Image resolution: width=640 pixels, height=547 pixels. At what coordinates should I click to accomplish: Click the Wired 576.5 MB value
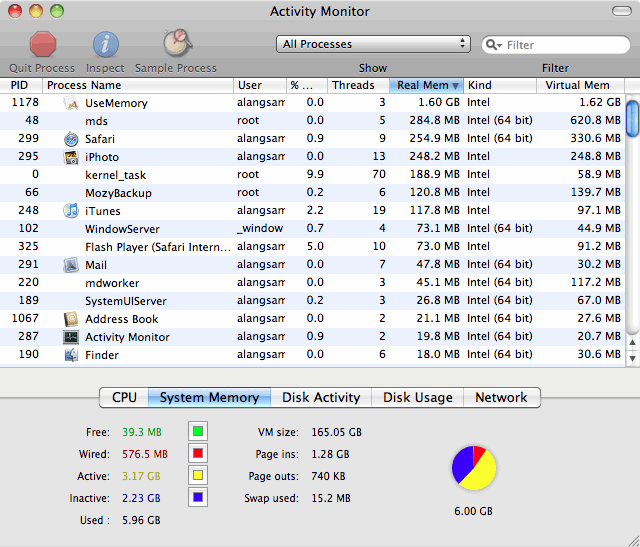(x=145, y=454)
